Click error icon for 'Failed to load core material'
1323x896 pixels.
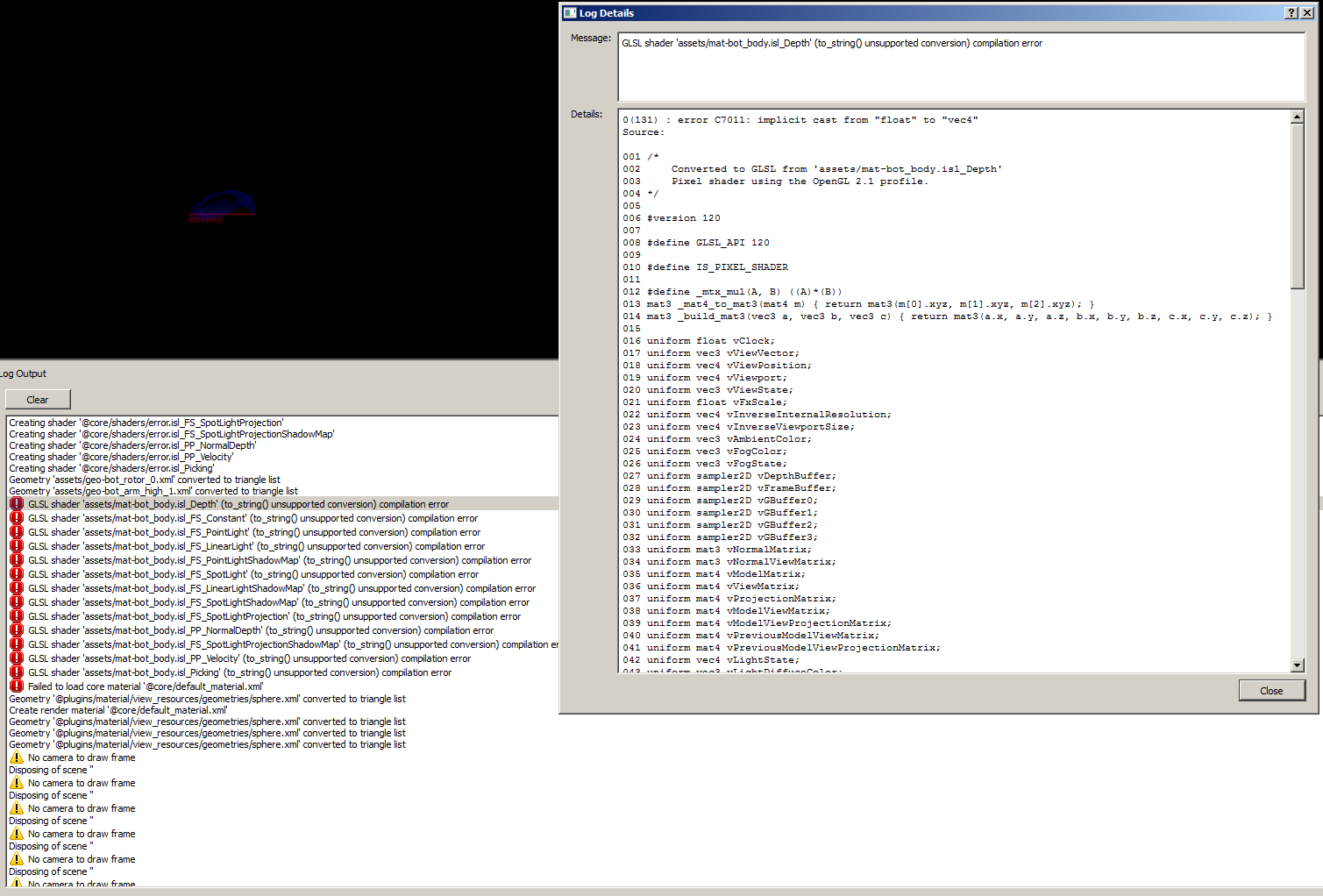tap(17, 686)
